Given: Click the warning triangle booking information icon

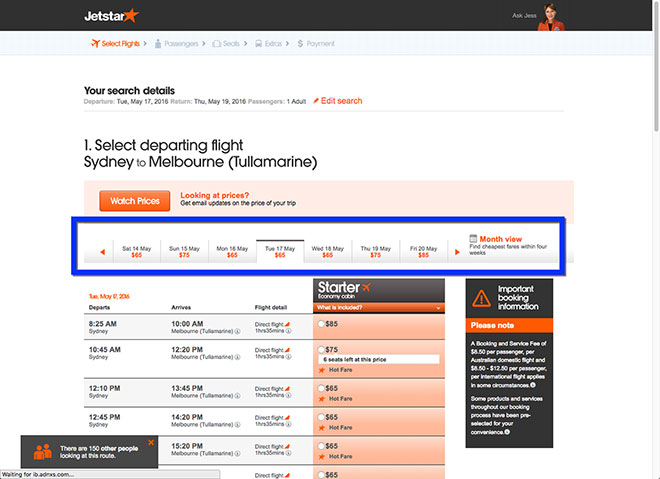Looking at the screenshot, I should 481,298.
